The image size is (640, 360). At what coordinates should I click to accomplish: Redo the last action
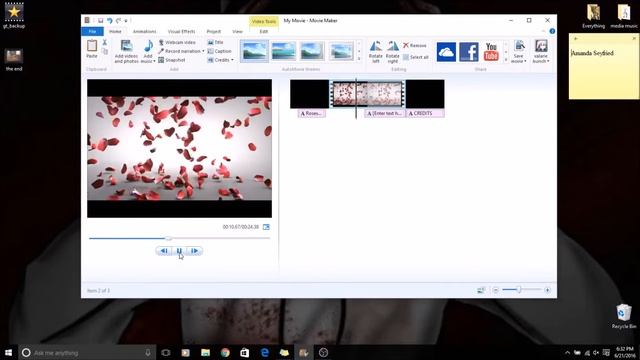(x=118, y=20)
